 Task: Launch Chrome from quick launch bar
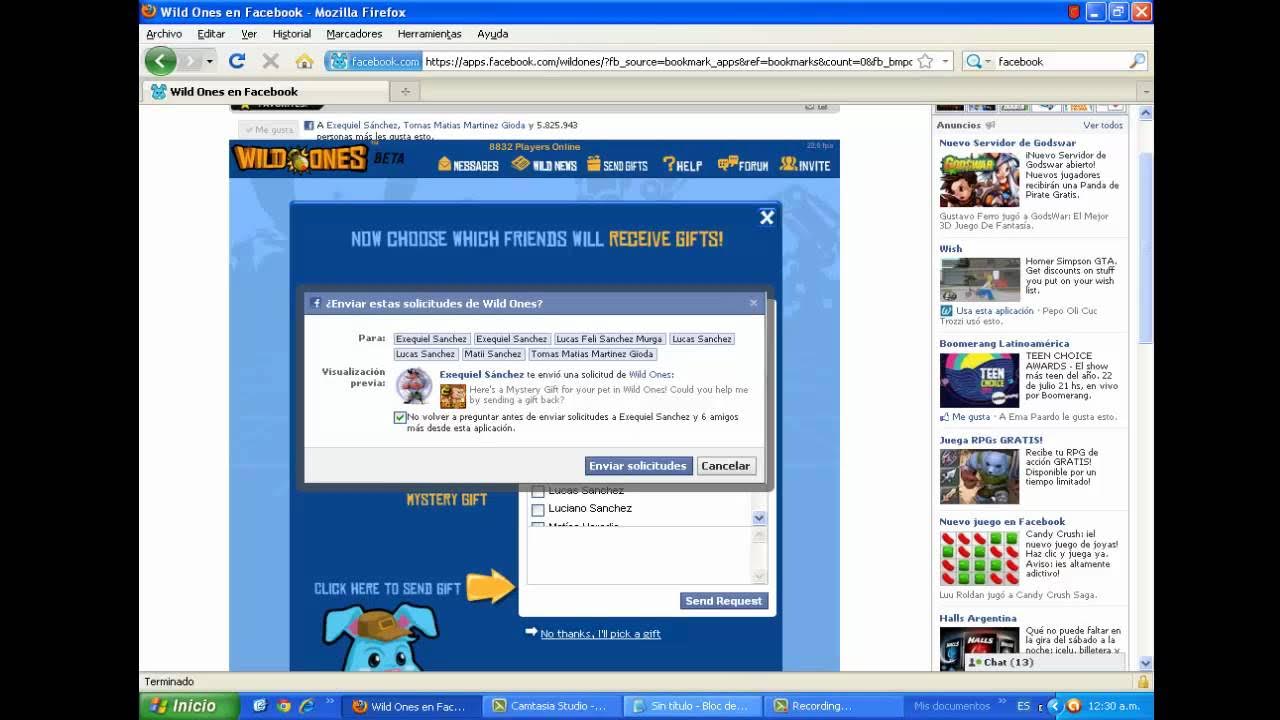(283, 706)
